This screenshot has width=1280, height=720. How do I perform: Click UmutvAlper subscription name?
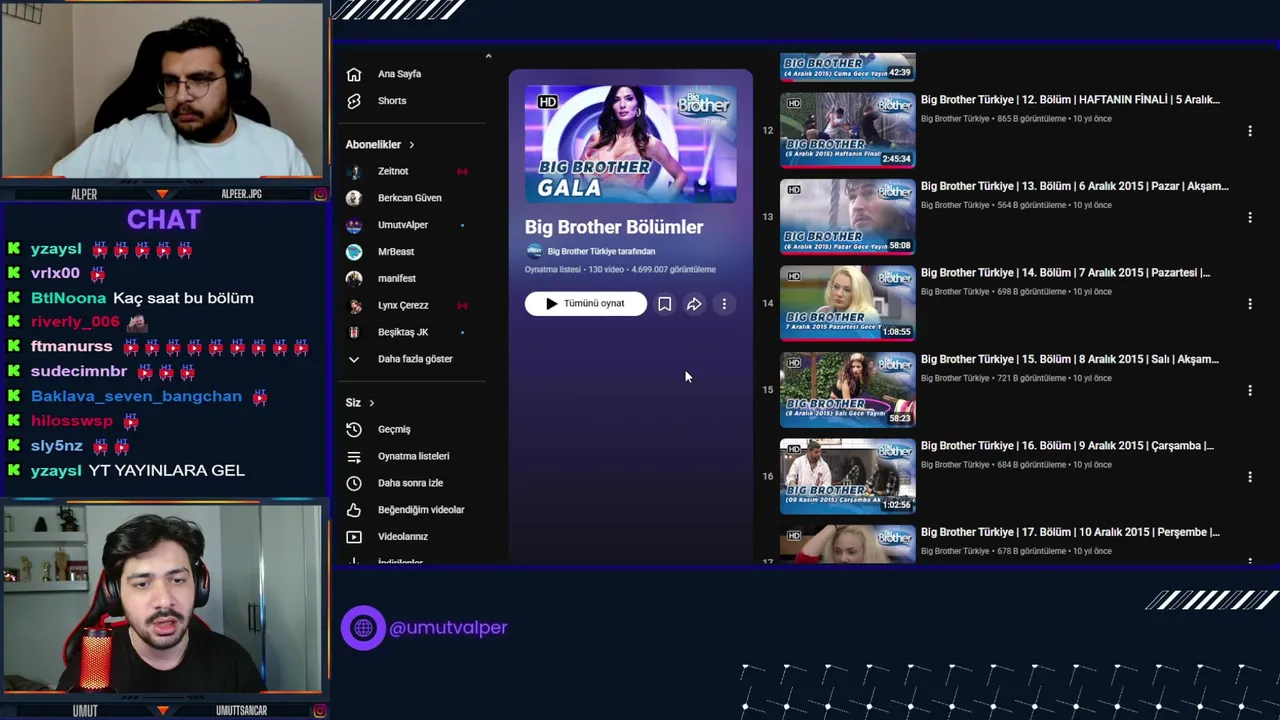[x=403, y=225]
